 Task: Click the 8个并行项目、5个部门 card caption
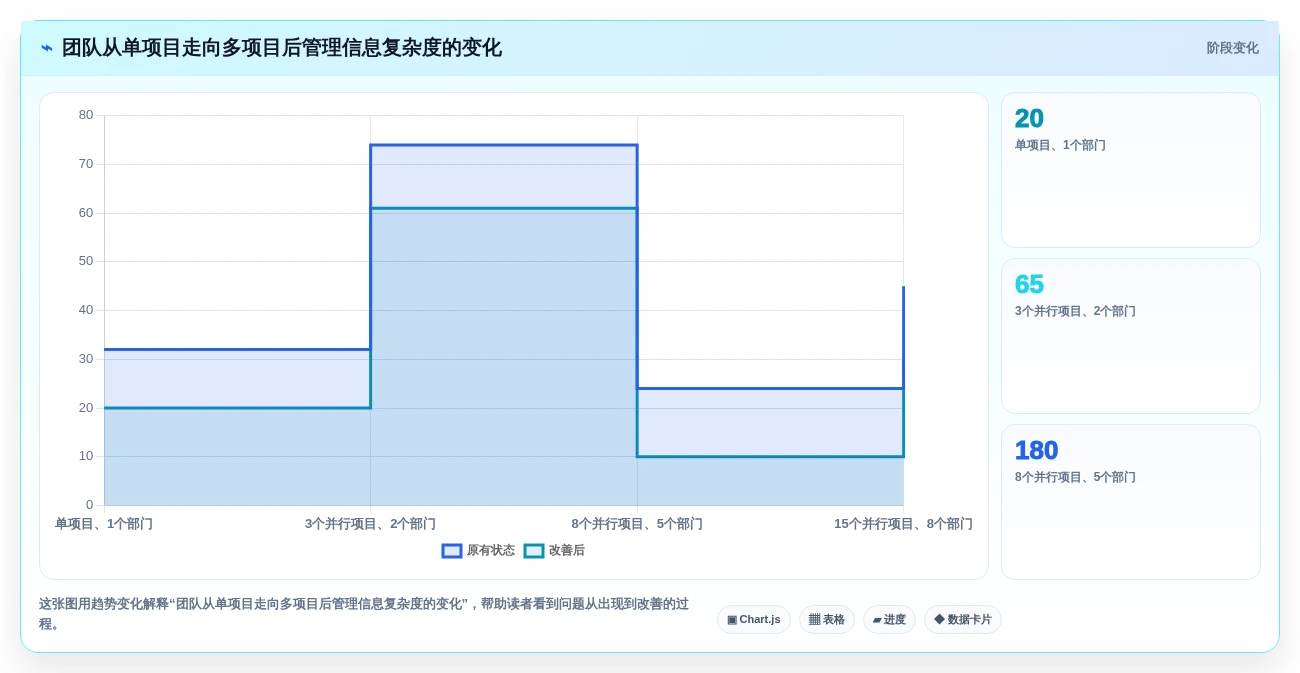click(1075, 477)
